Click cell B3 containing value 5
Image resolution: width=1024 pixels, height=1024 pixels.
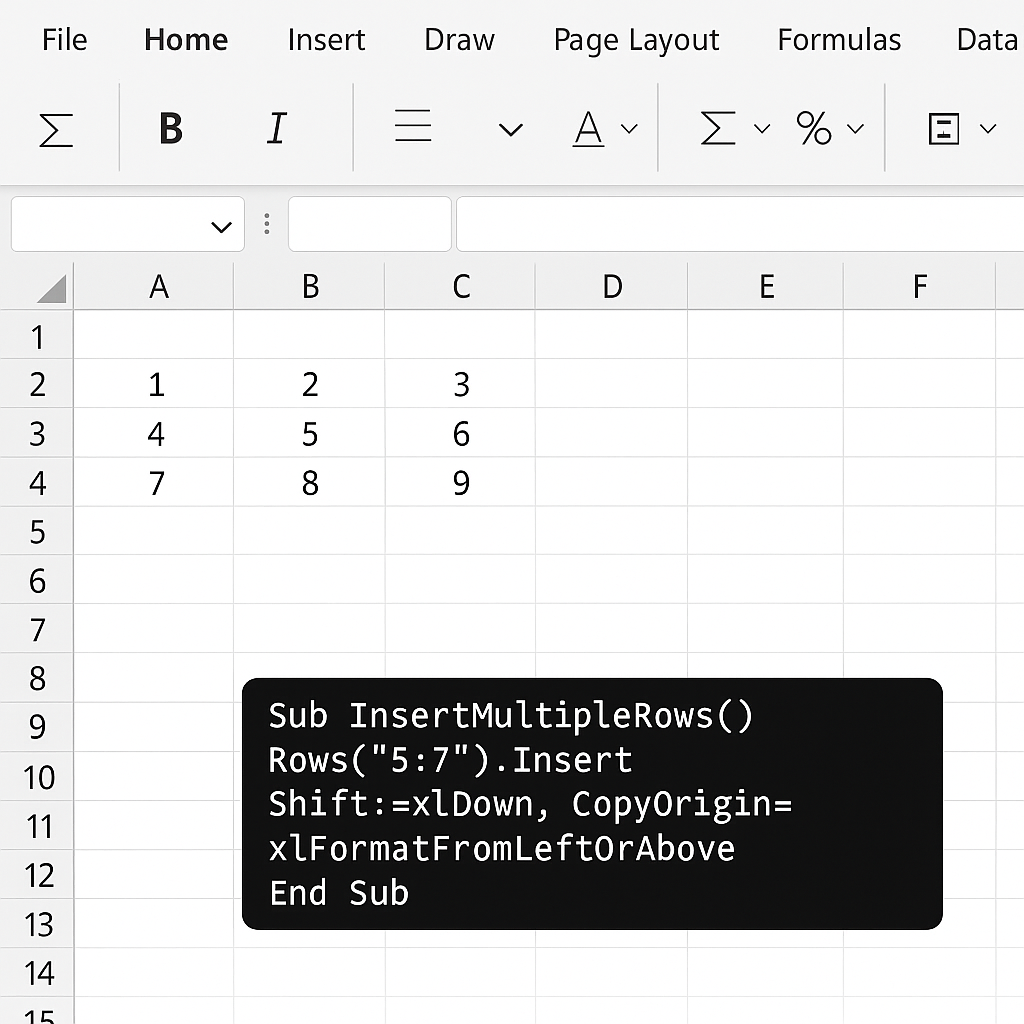[x=310, y=434]
